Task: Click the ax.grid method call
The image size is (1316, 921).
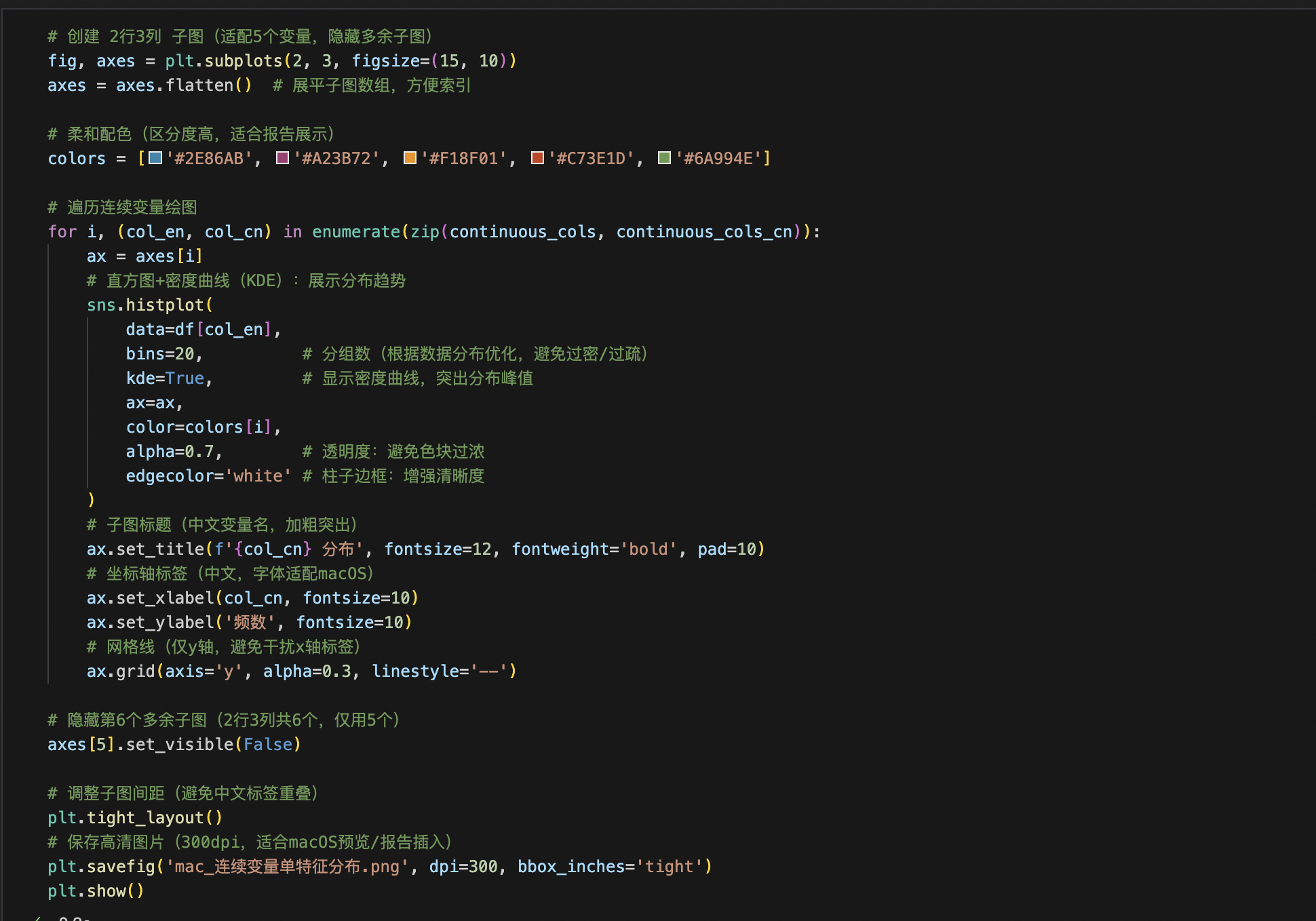Action: tap(135, 671)
